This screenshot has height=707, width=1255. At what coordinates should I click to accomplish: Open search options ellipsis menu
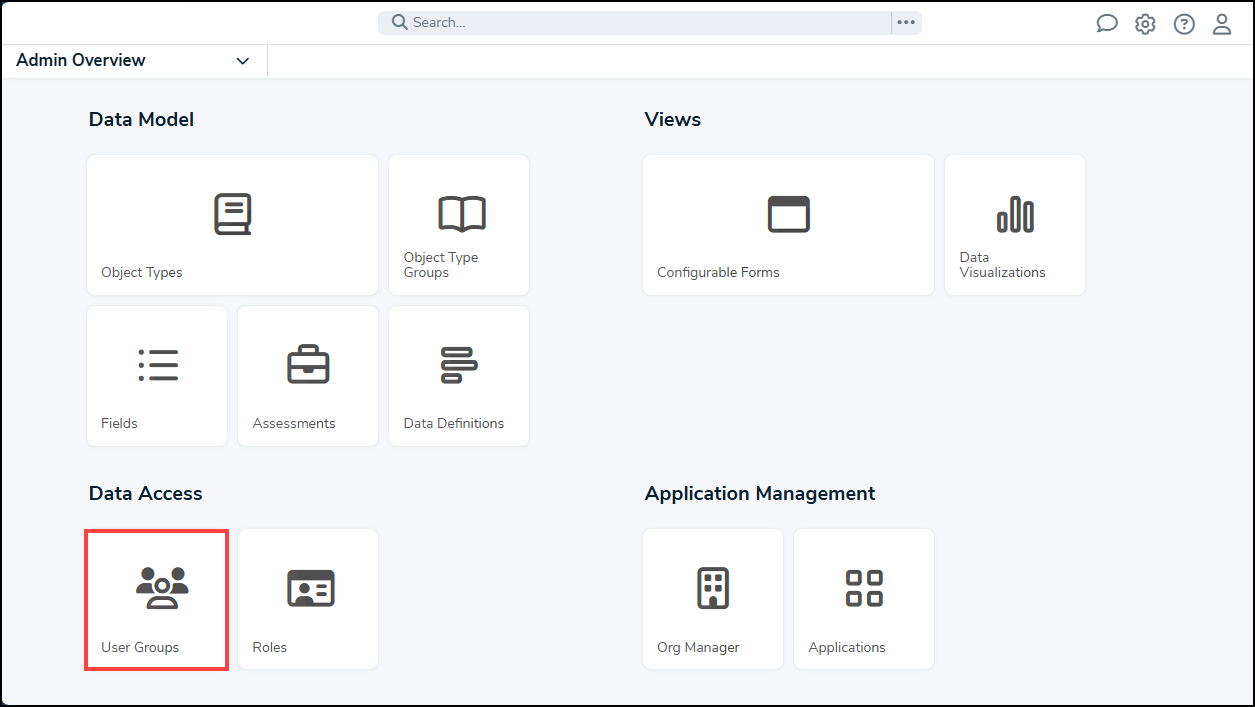tap(906, 23)
